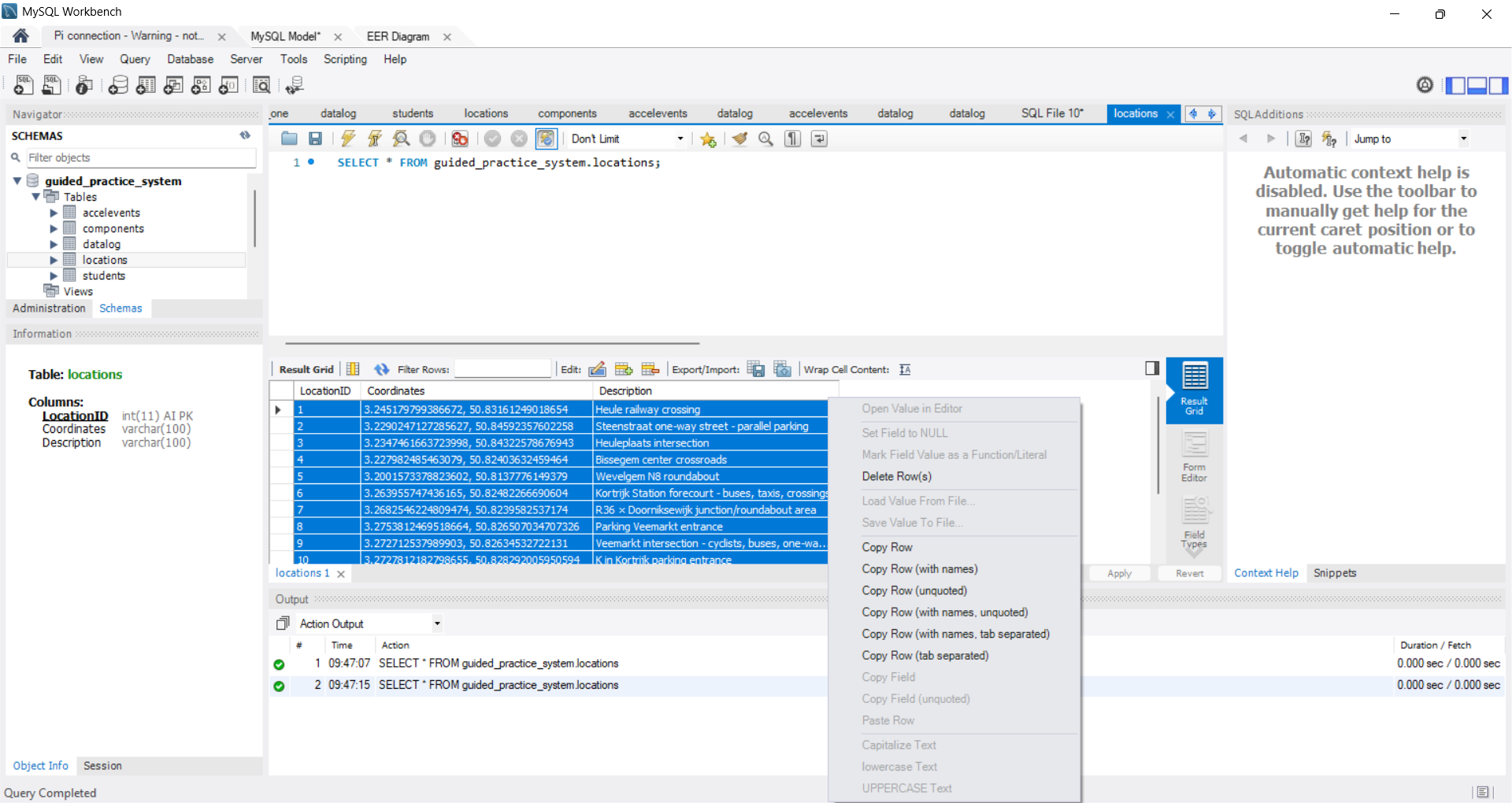
Task: Switch to the Session tab
Action: click(102, 766)
